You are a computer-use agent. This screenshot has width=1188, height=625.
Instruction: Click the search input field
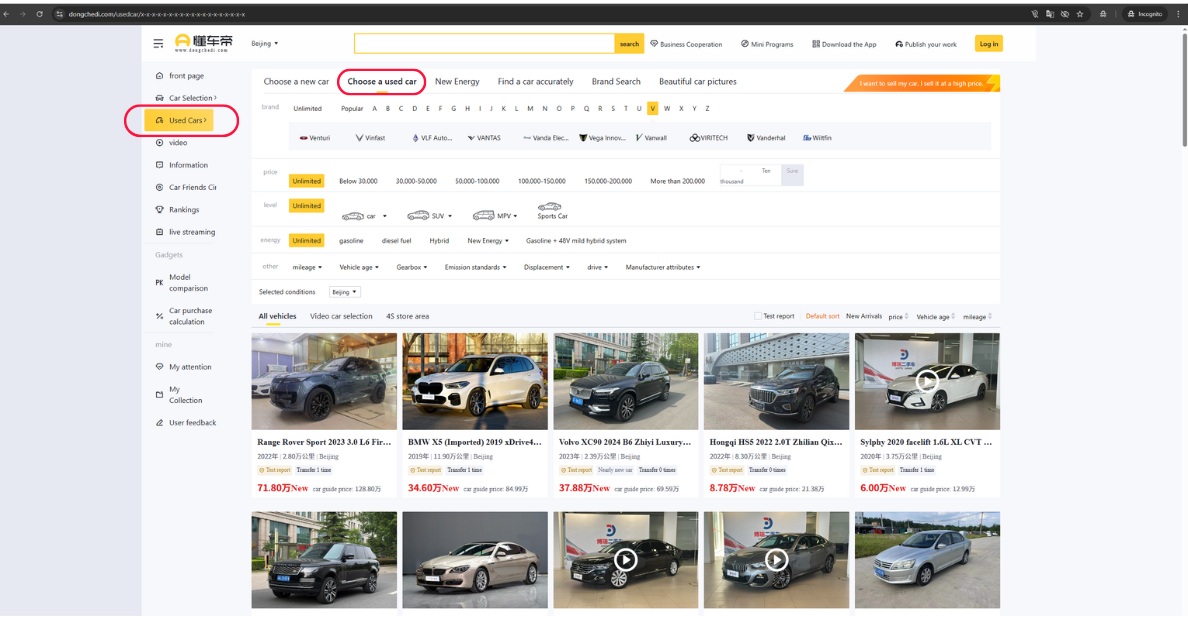(484, 44)
